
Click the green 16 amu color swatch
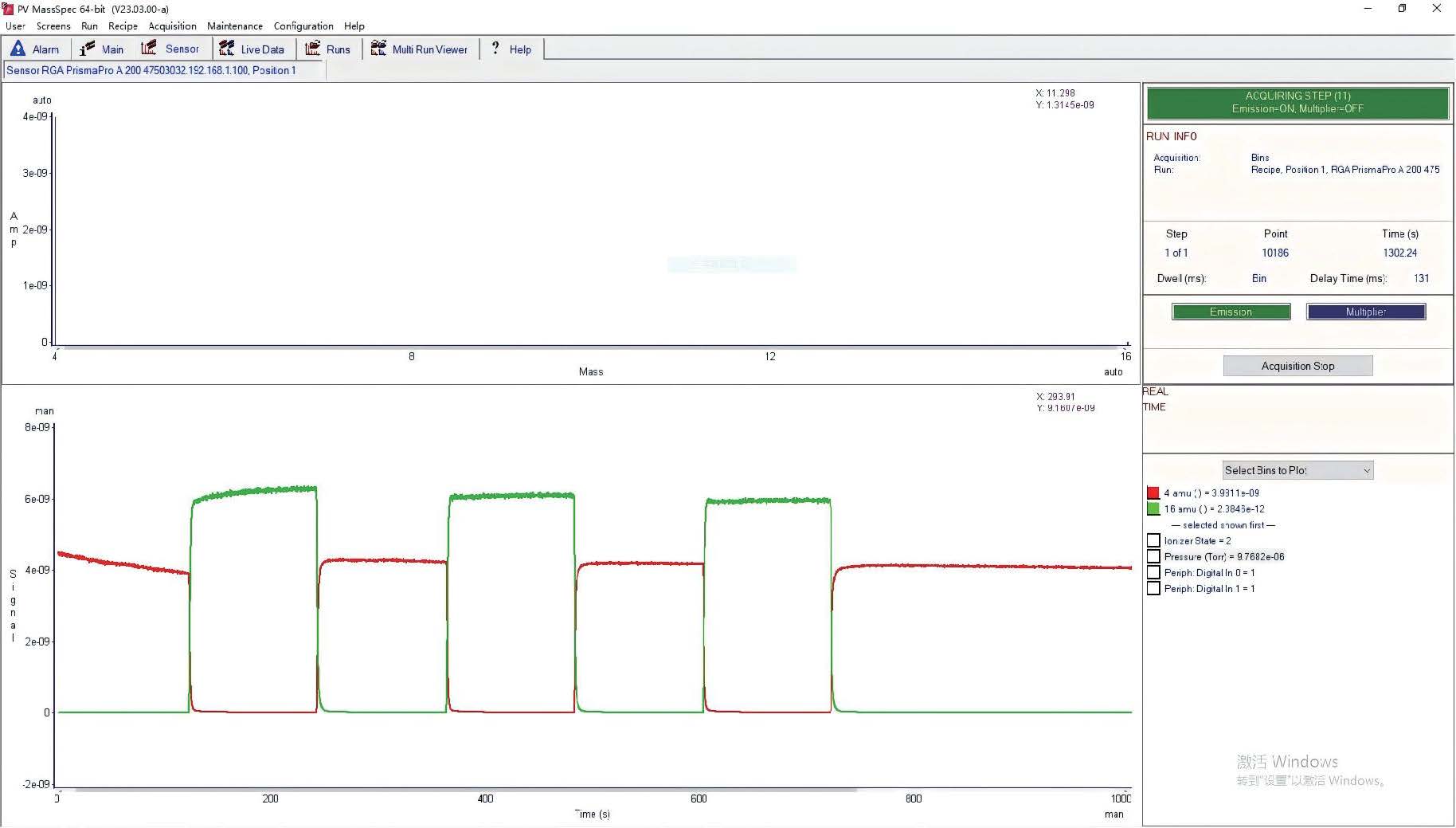tap(1153, 508)
